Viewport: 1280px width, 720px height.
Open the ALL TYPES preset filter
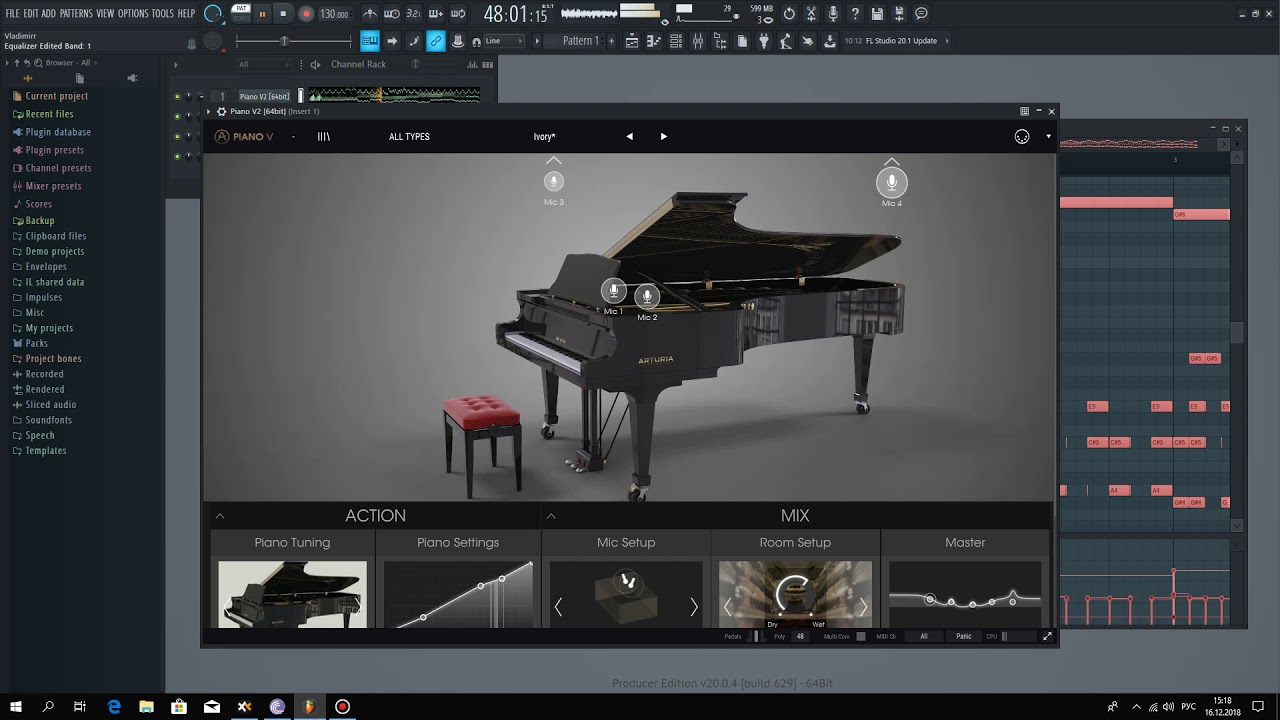tap(409, 137)
